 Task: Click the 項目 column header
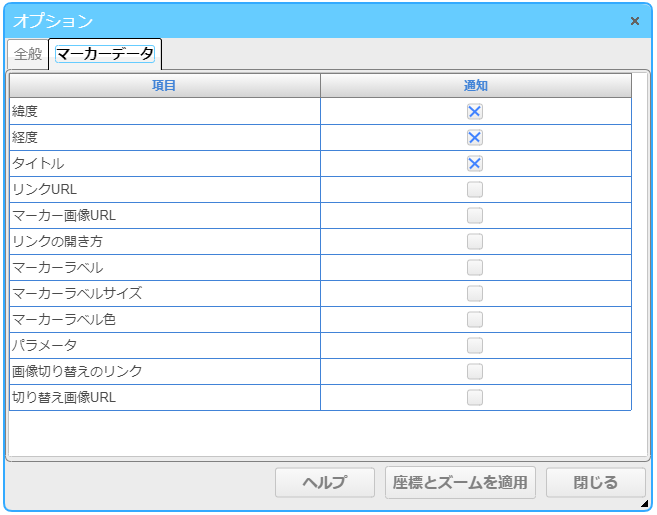(165, 85)
